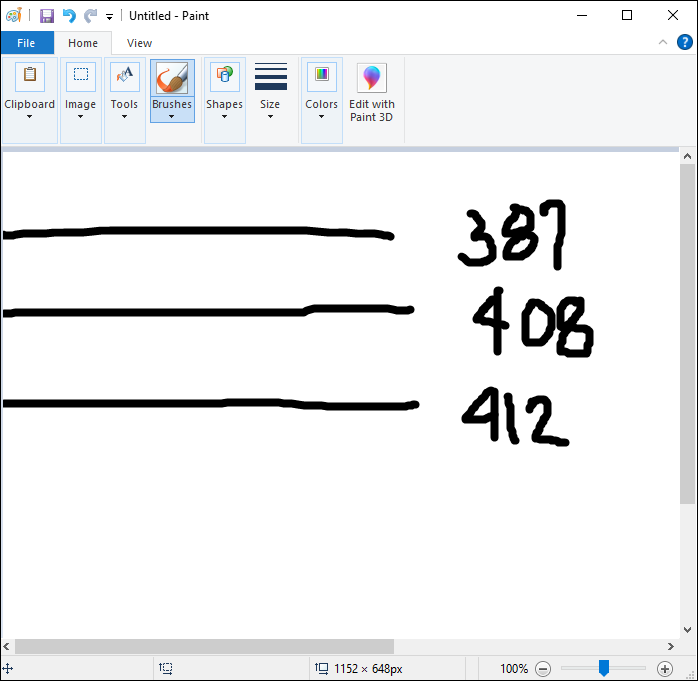Zoom in with the plus button

665,669
